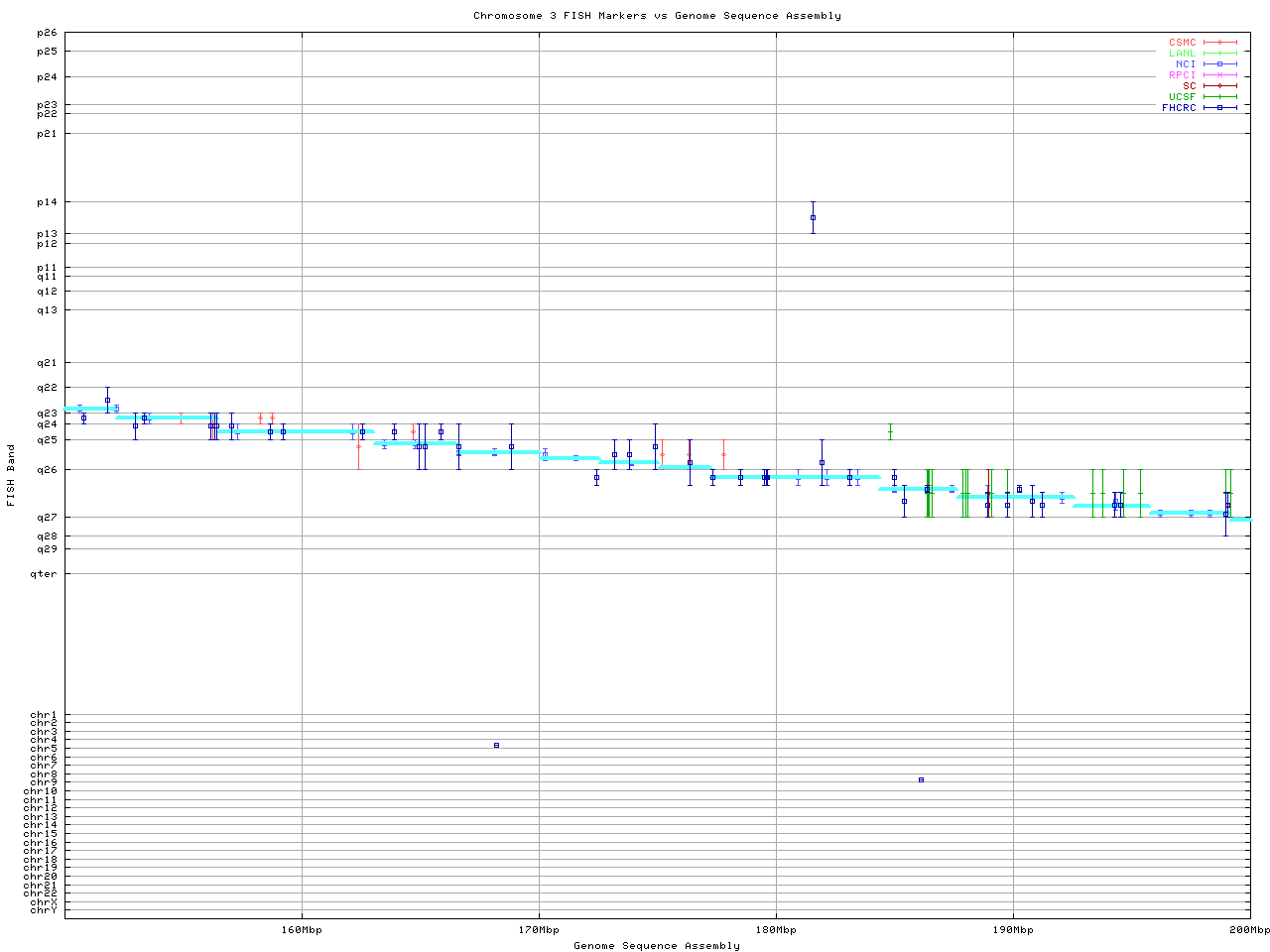The width and height of the screenshot is (1270, 952).
Task: Click the chrY y-axis label
Action: 44,910
